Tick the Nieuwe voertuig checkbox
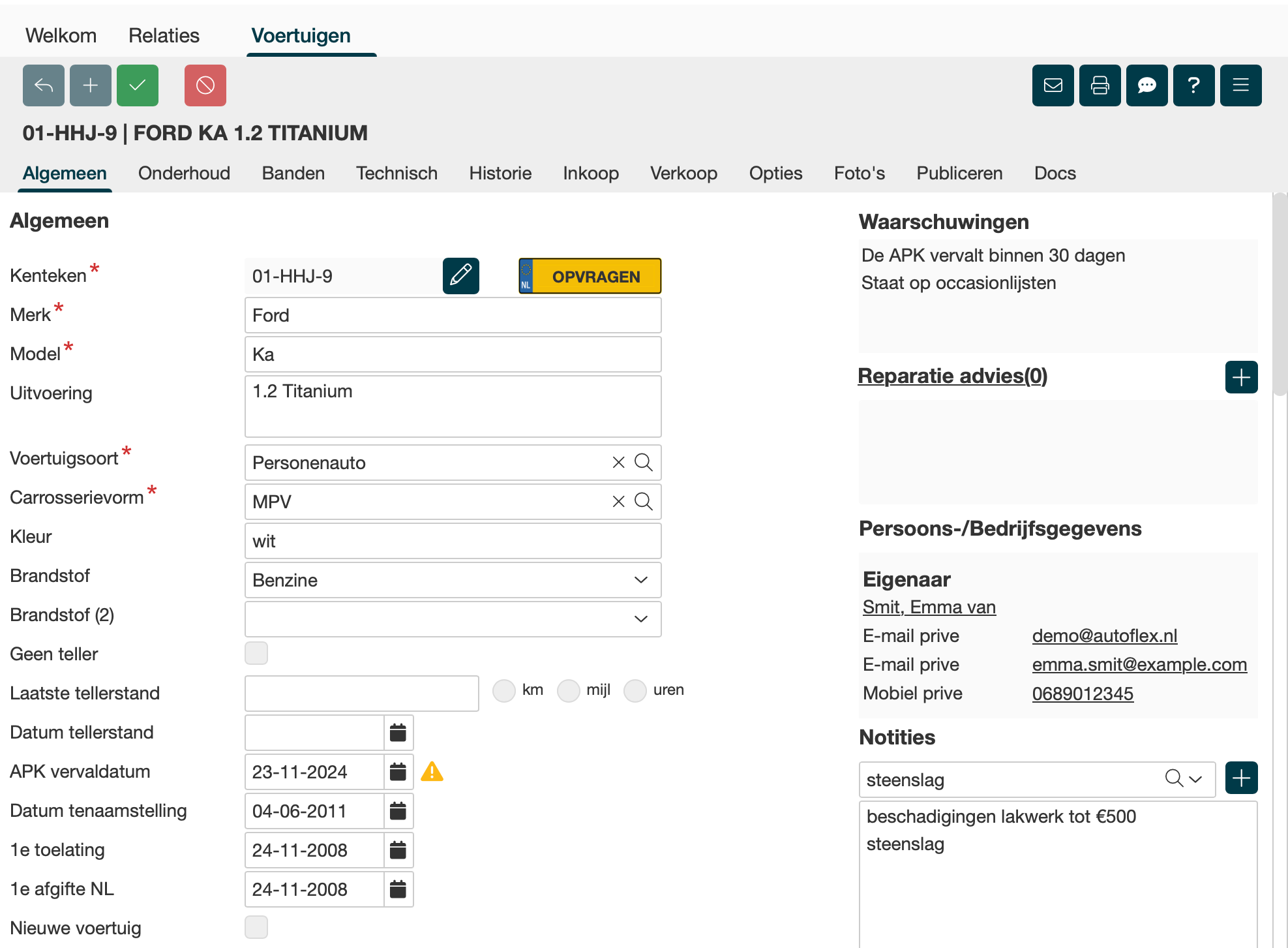The height and width of the screenshot is (948, 1288). pyautogui.click(x=256, y=927)
